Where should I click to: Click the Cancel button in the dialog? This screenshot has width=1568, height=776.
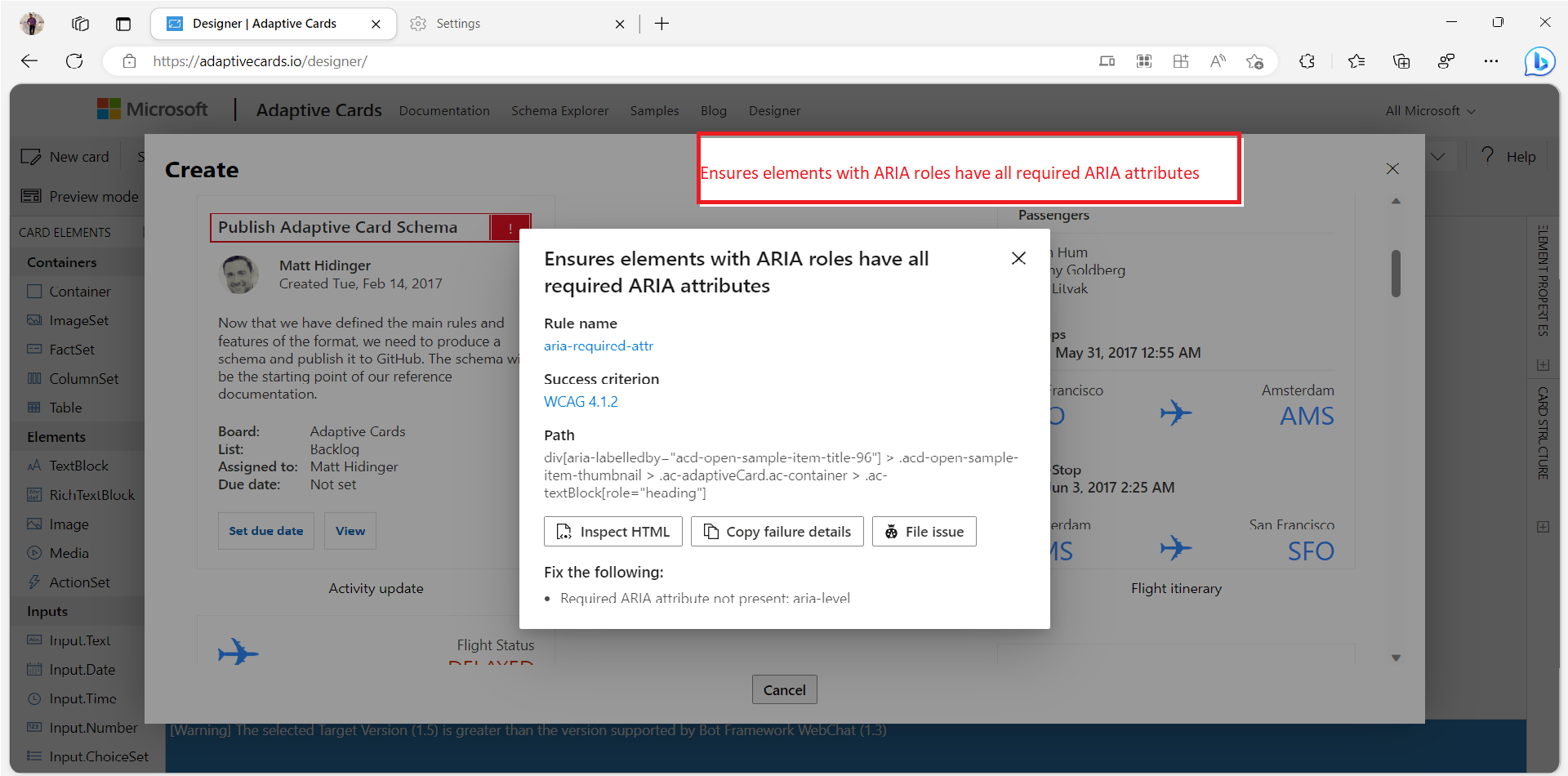[x=784, y=689]
